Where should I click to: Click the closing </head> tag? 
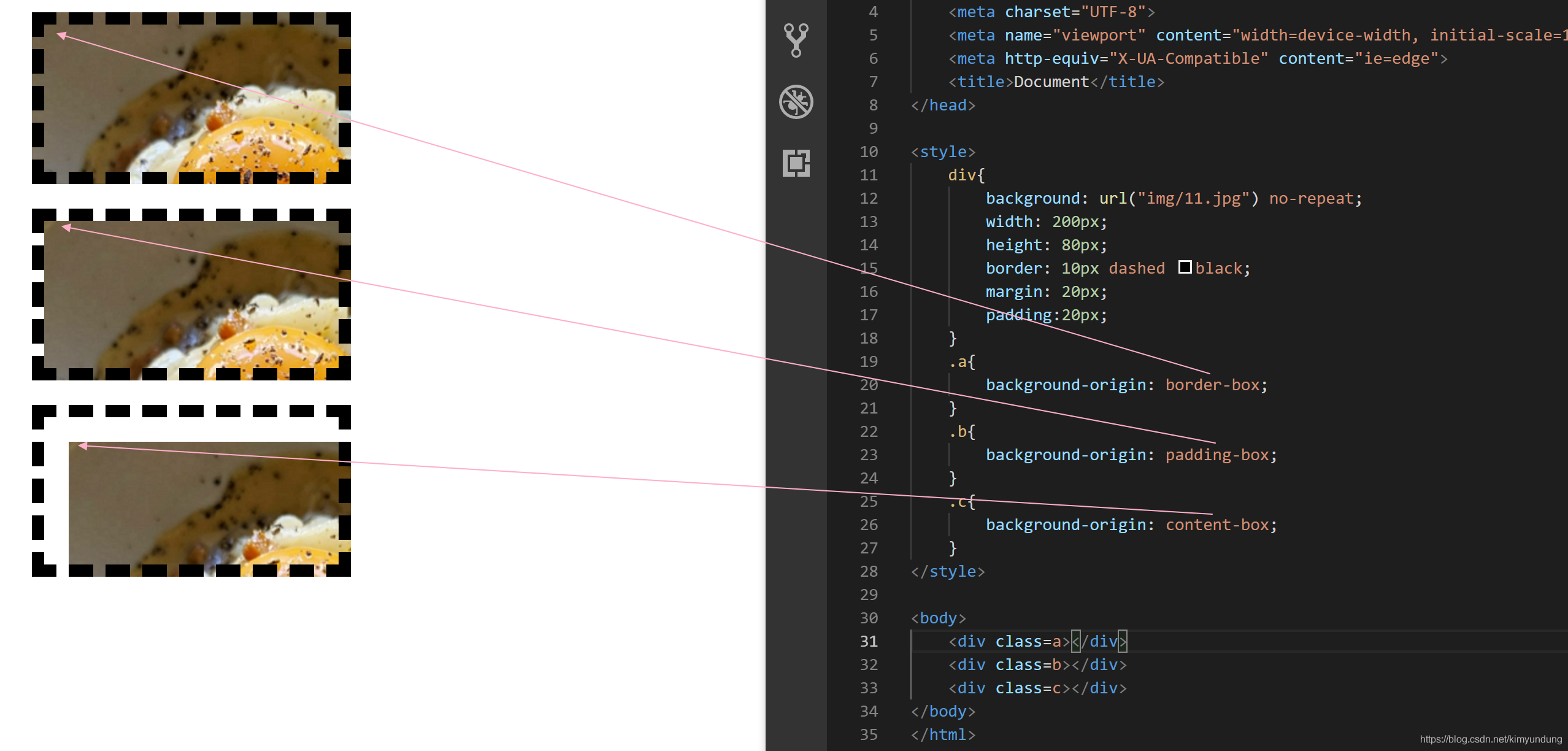(943, 105)
